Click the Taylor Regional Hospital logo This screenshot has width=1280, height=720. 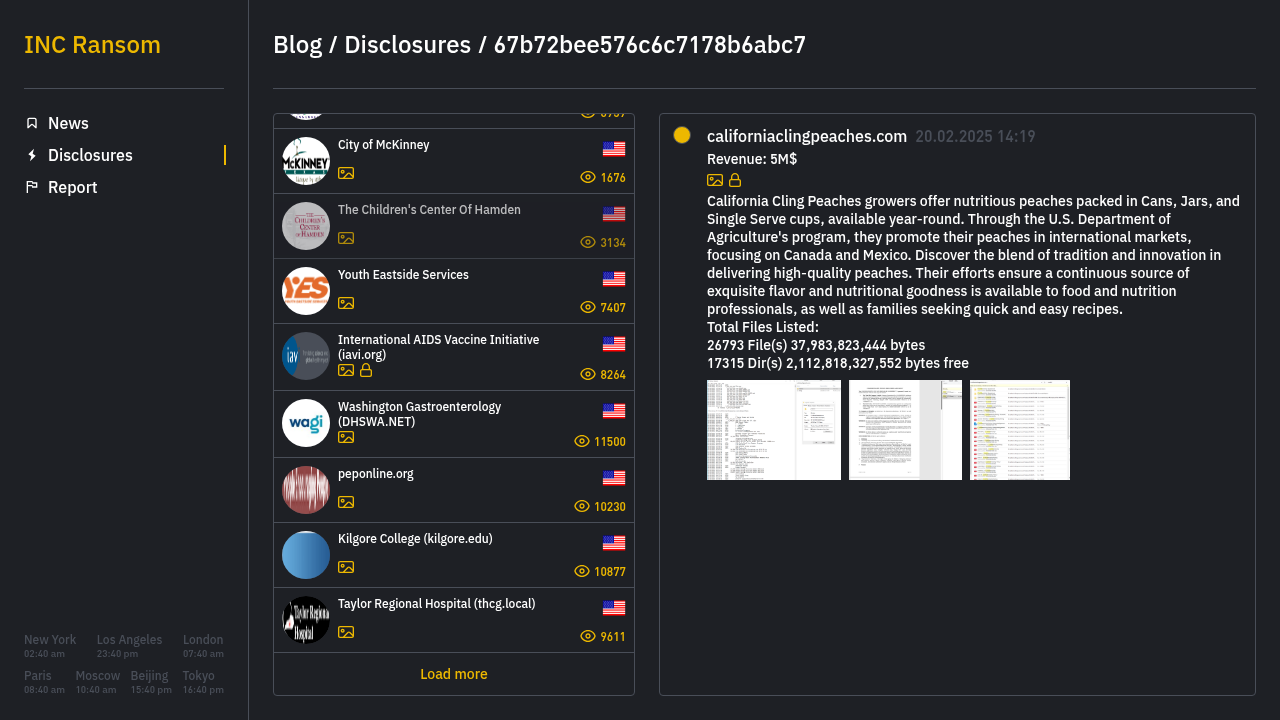(306, 620)
